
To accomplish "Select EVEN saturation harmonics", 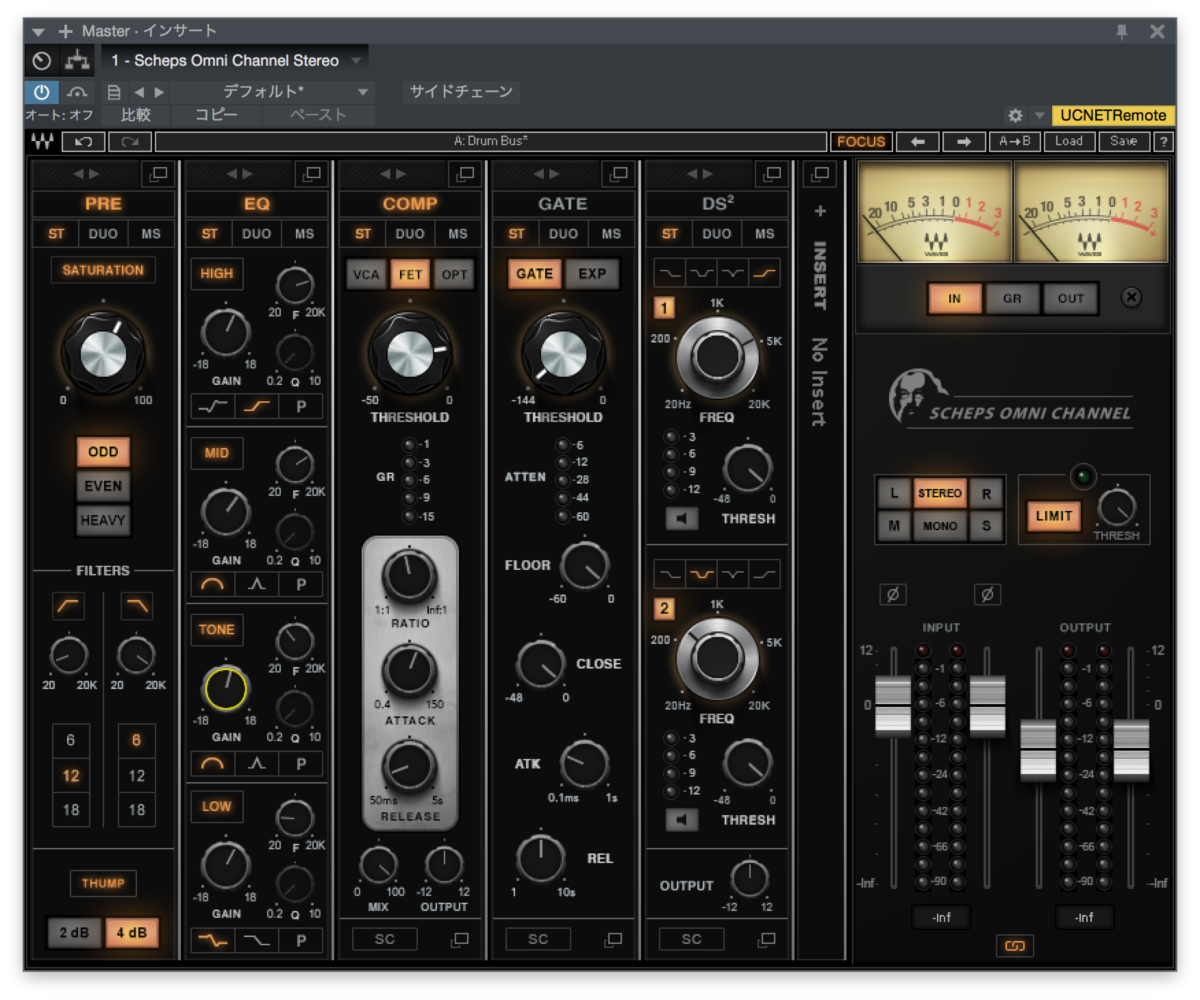I will click(103, 486).
